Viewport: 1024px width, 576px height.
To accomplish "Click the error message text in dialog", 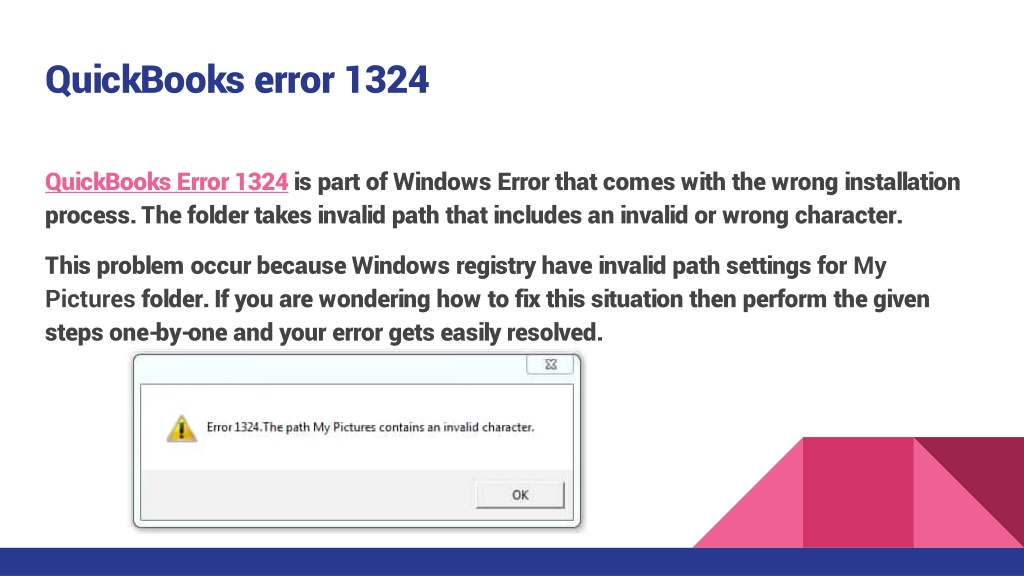I will [370, 427].
